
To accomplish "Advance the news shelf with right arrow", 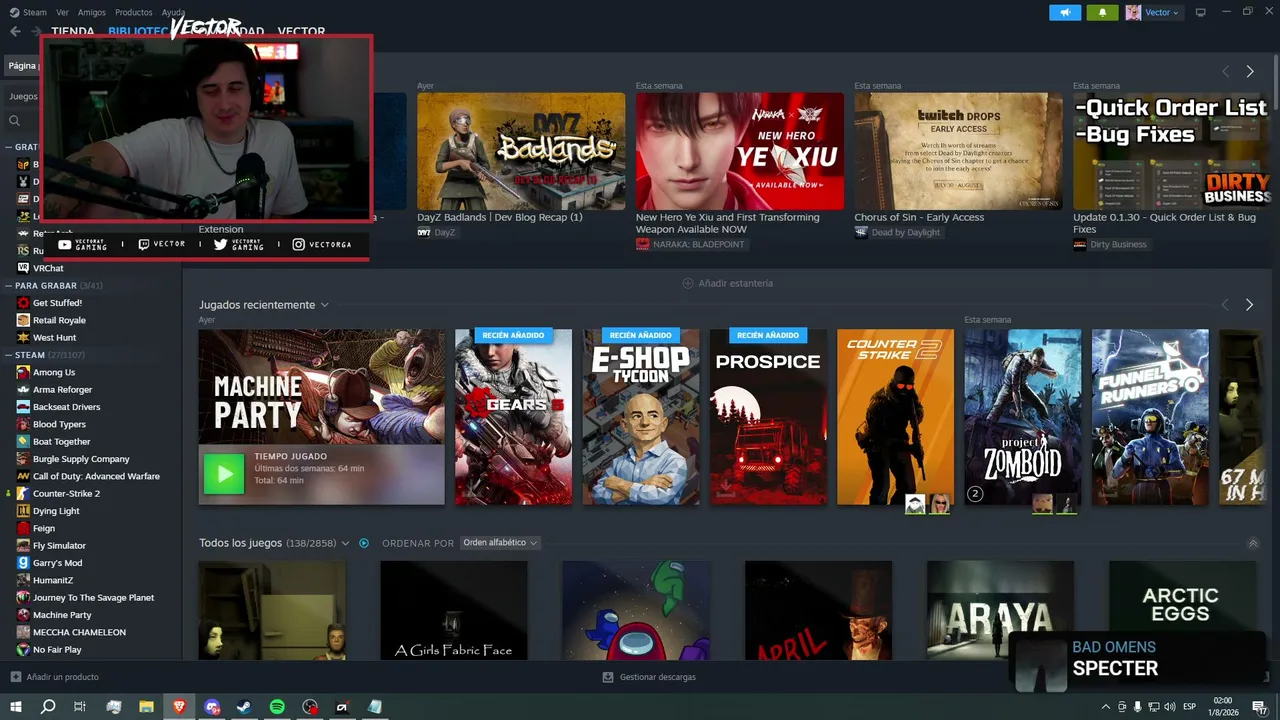I will [1249, 72].
